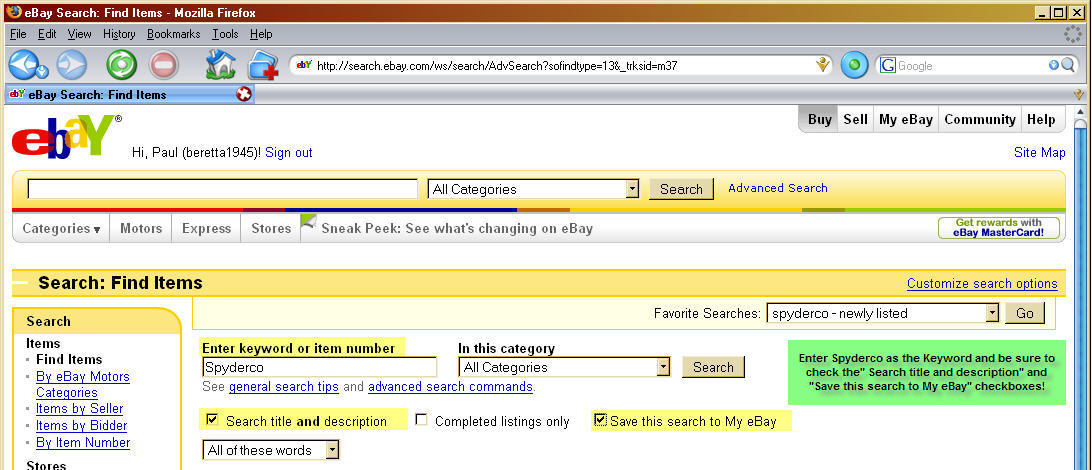Open the advanced search commands link
Screen dimensions: 1092x470
click(451, 386)
